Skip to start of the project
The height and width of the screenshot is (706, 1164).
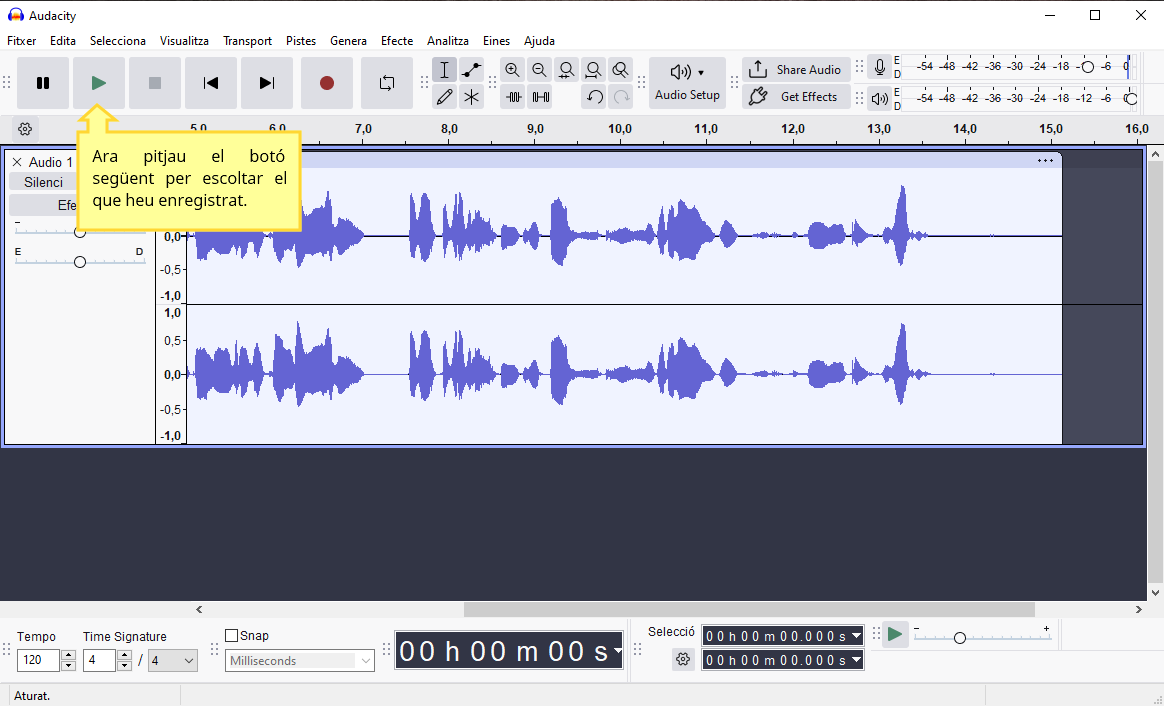pyautogui.click(x=211, y=83)
